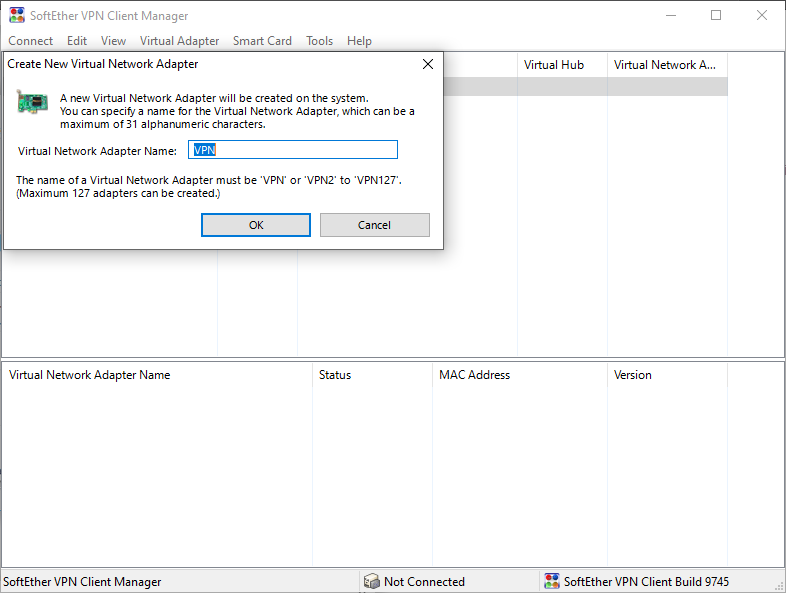Image resolution: width=786 pixels, height=593 pixels.
Task: Sort by the Virtual Hub column header
Action: tap(562, 65)
